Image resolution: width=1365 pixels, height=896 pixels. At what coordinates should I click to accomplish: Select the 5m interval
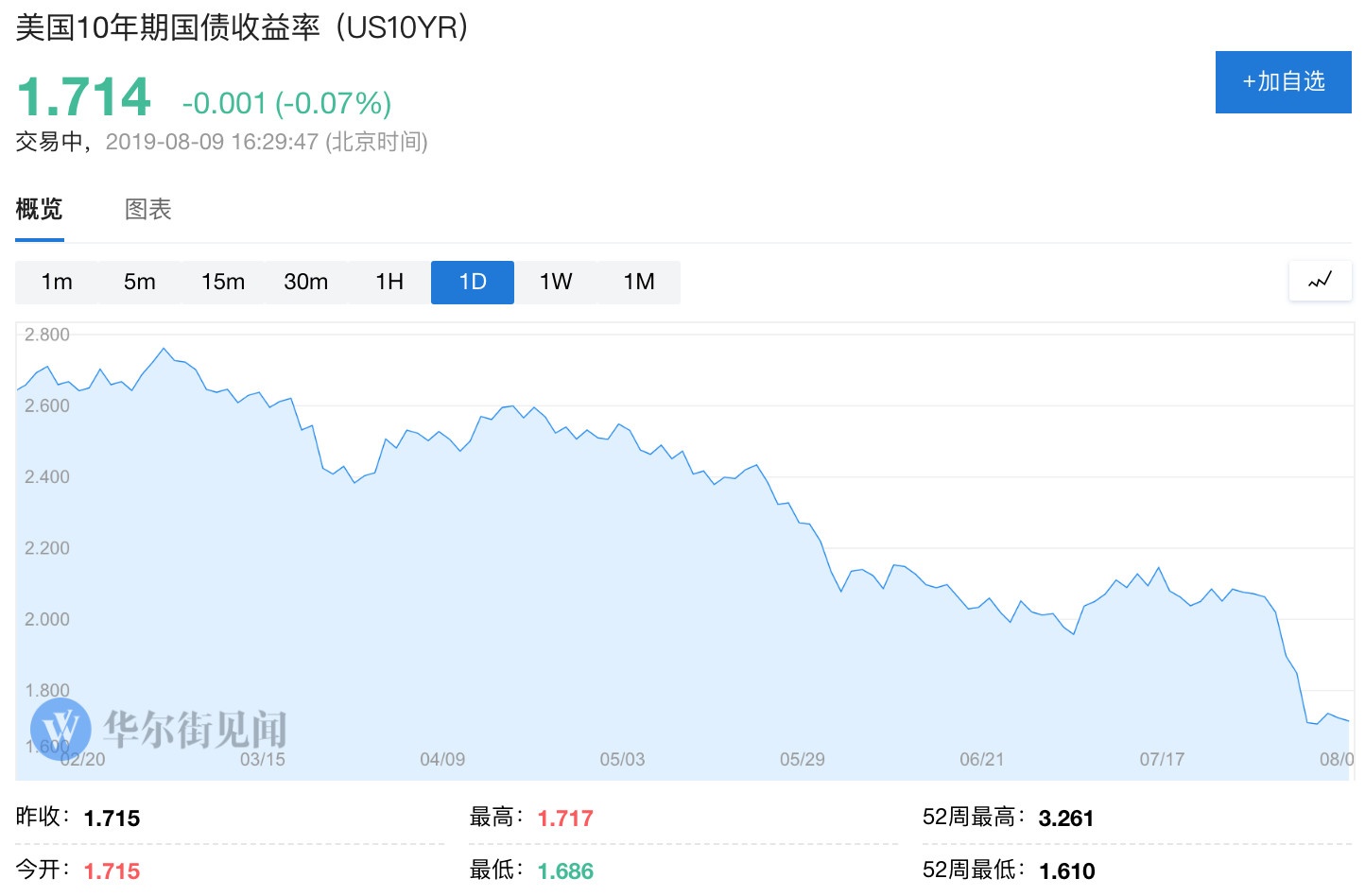tap(140, 282)
